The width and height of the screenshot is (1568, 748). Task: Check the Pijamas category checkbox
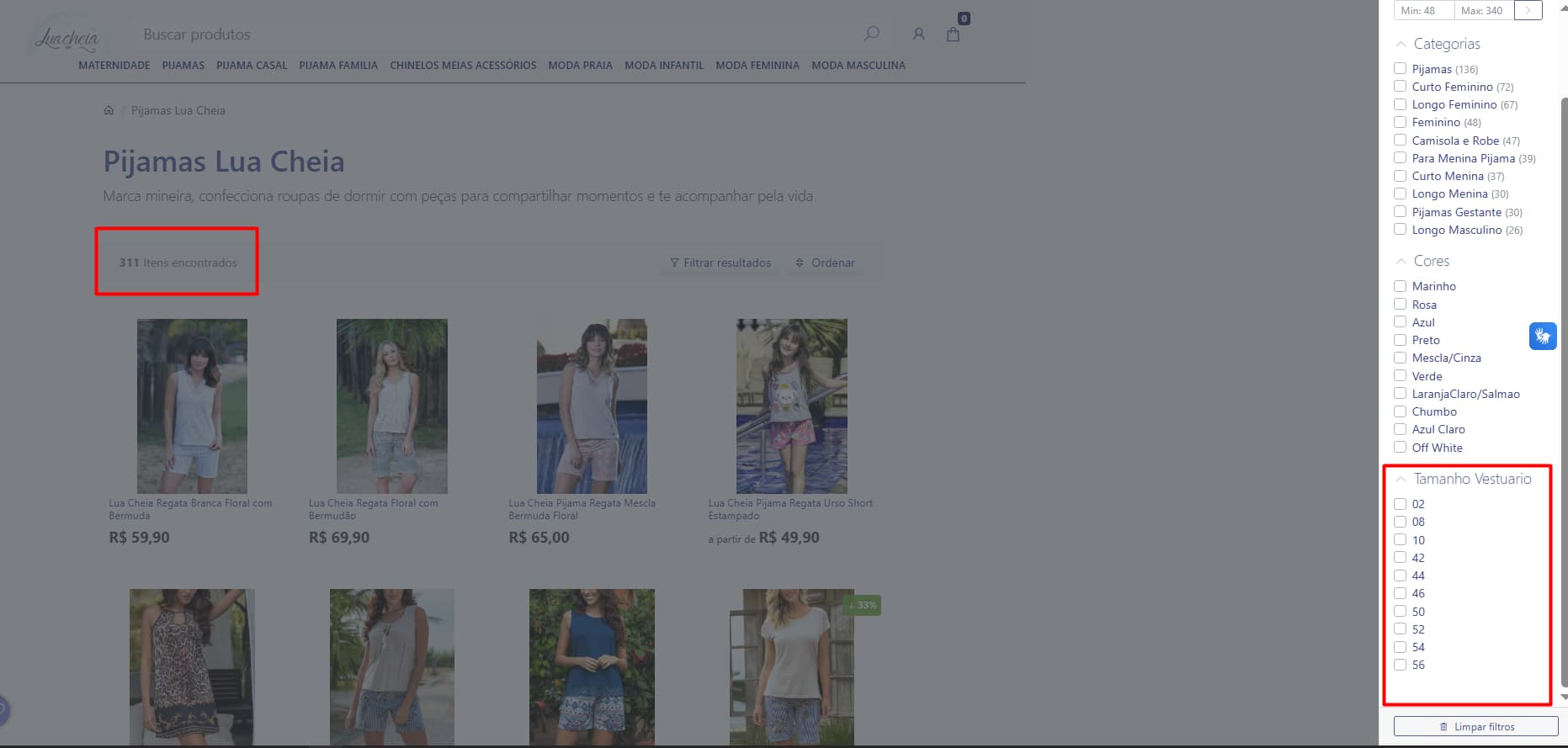click(x=1401, y=68)
